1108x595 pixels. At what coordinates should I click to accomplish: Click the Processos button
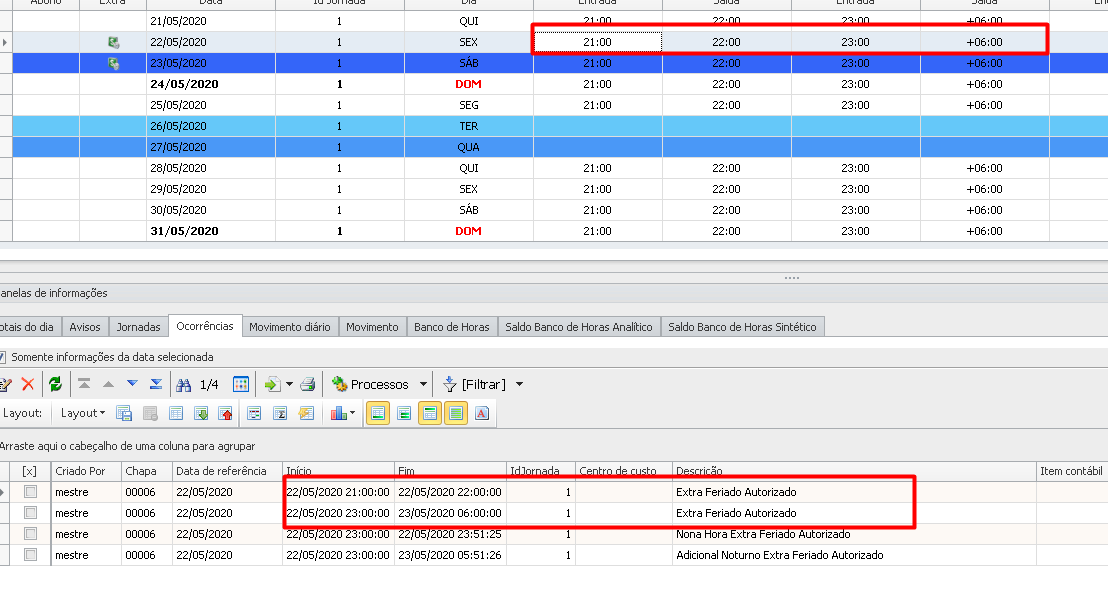[370, 384]
